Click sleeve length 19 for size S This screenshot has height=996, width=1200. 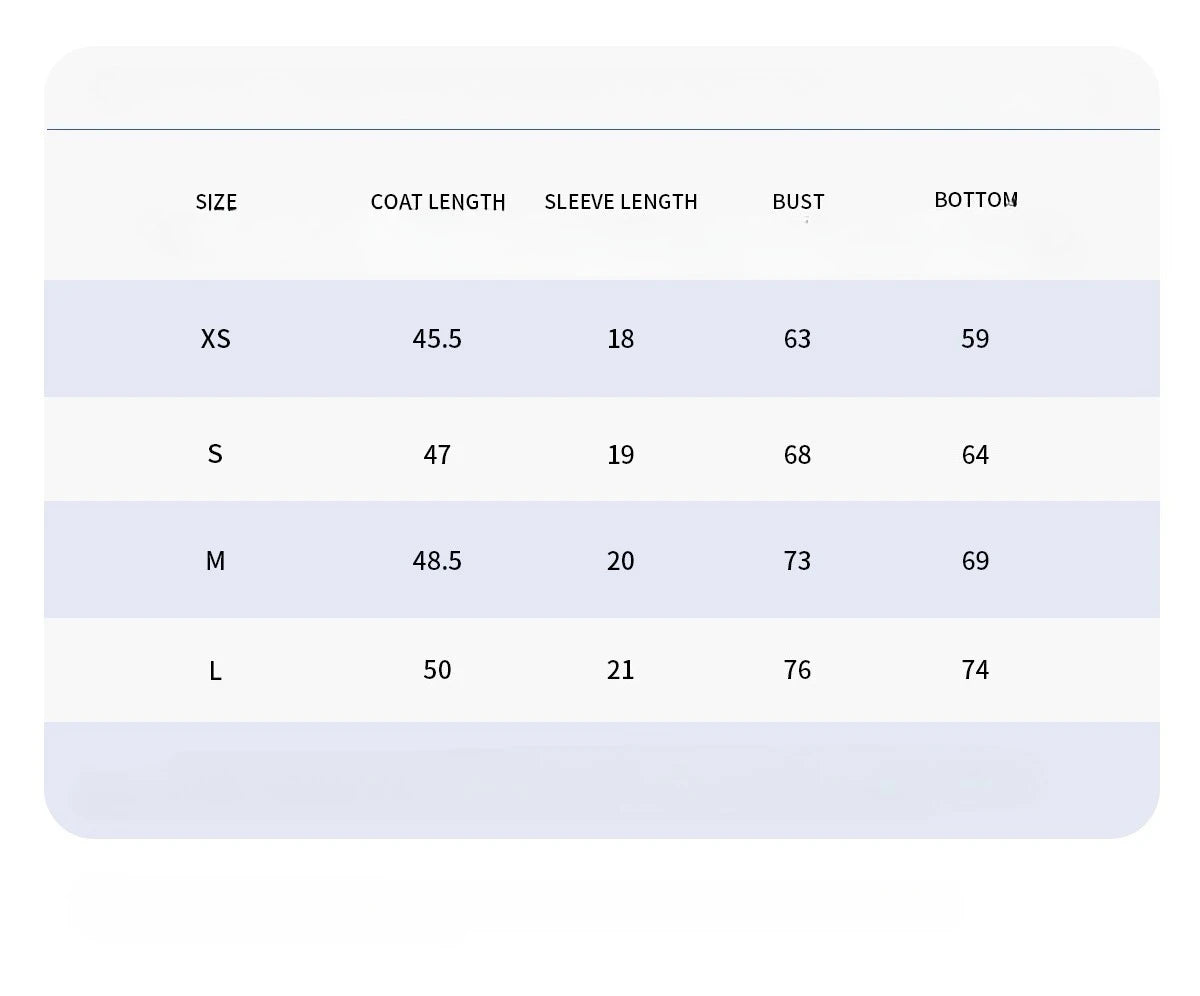pyautogui.click(x=621, y=455)
